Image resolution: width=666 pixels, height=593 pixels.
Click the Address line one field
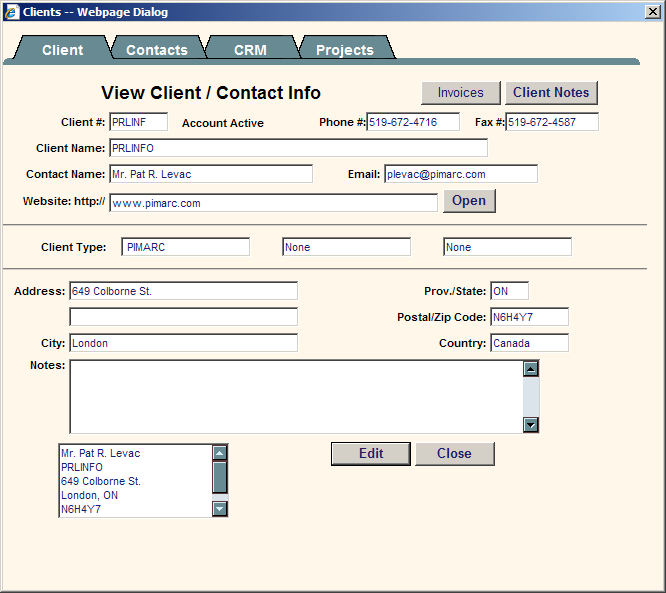[183, 291]
